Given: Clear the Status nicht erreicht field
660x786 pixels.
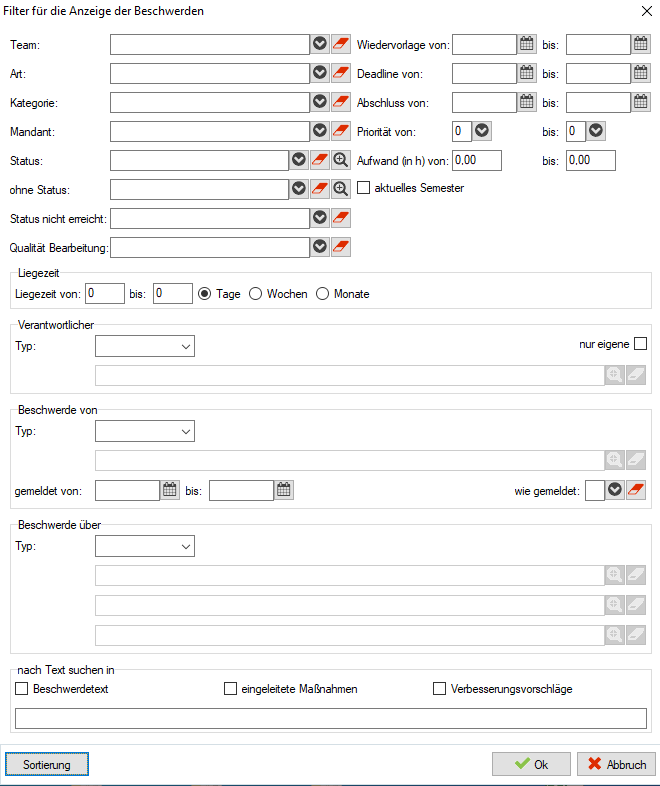Looking at the screenshot, I should point(341,218).
